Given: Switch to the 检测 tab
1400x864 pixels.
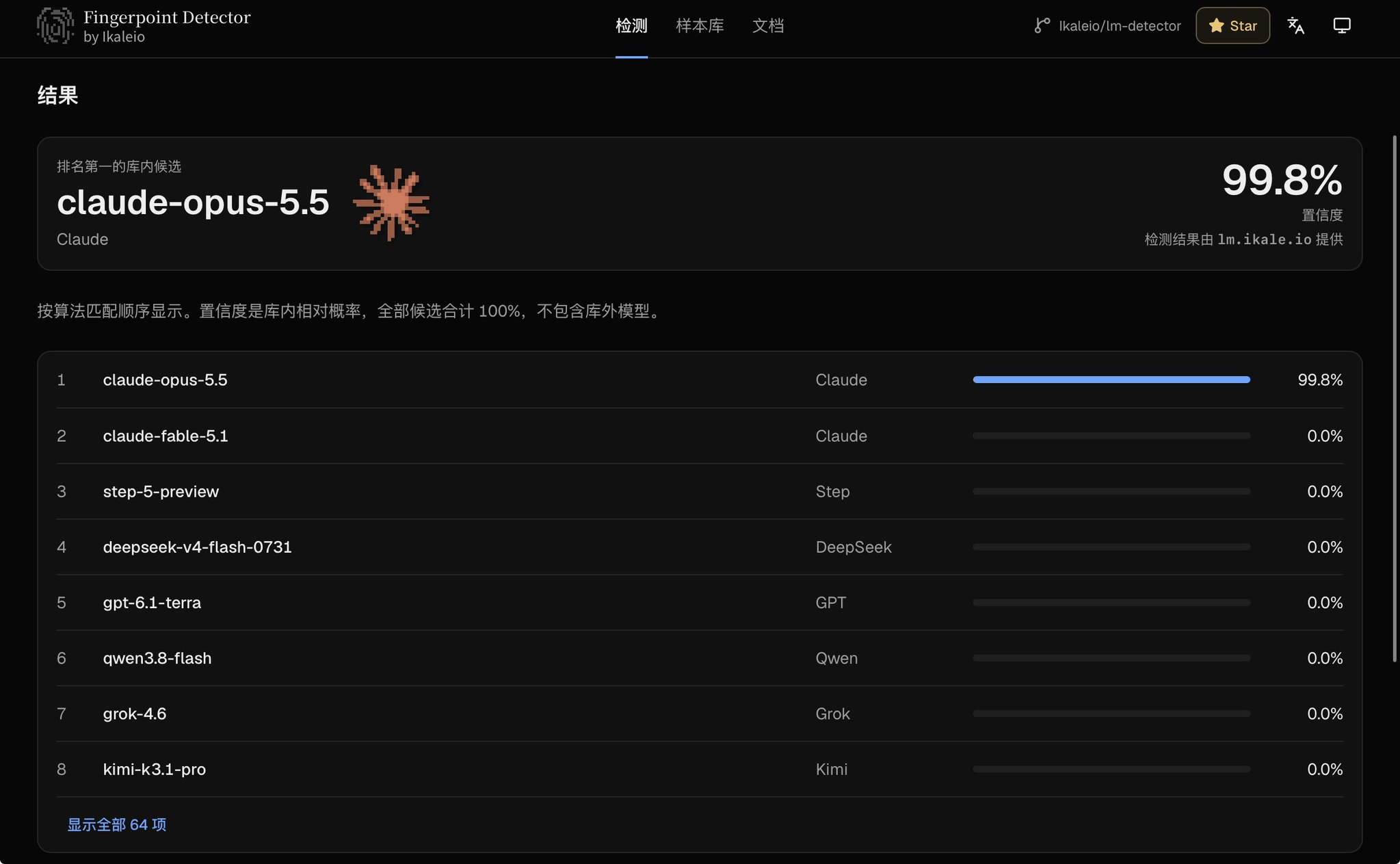Looking at the screenshot, I should click(x=631, y=26).
